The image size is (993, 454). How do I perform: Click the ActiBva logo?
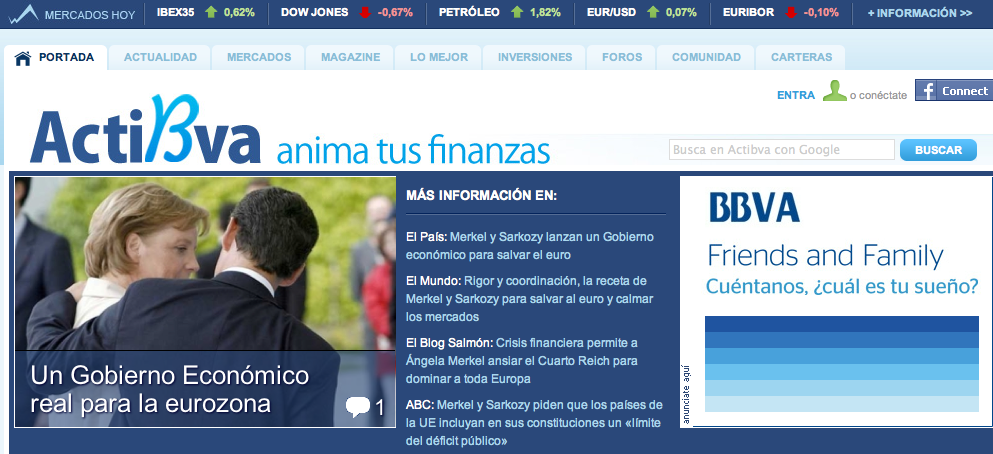145,130
